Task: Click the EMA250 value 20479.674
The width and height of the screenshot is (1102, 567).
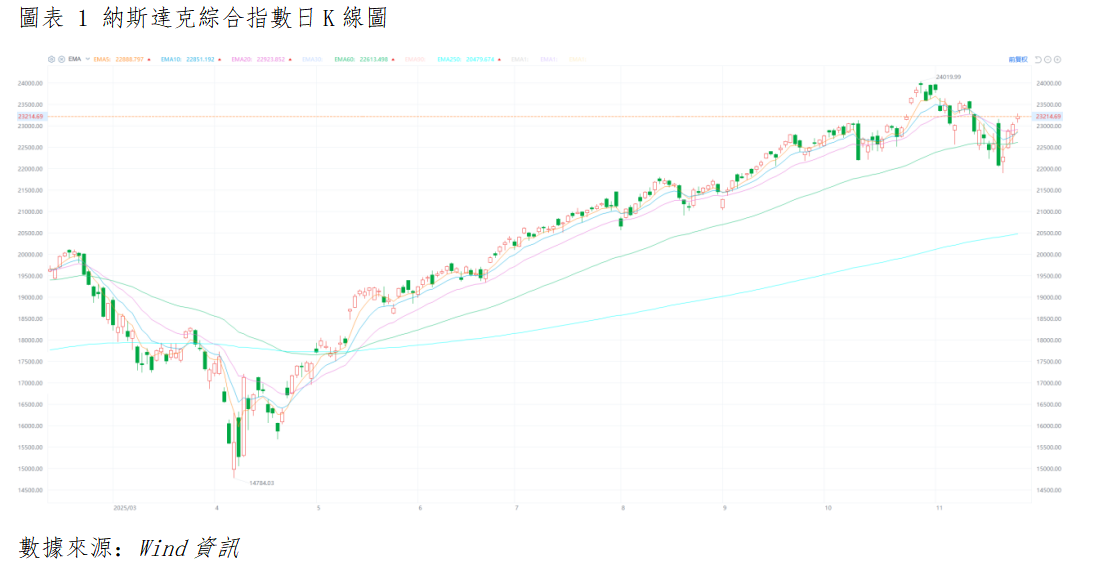Action: point(480,60)
